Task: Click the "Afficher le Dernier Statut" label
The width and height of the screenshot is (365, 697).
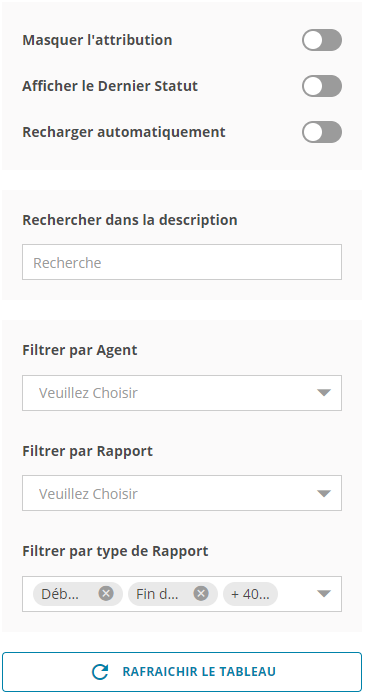Action: (110, 86)
